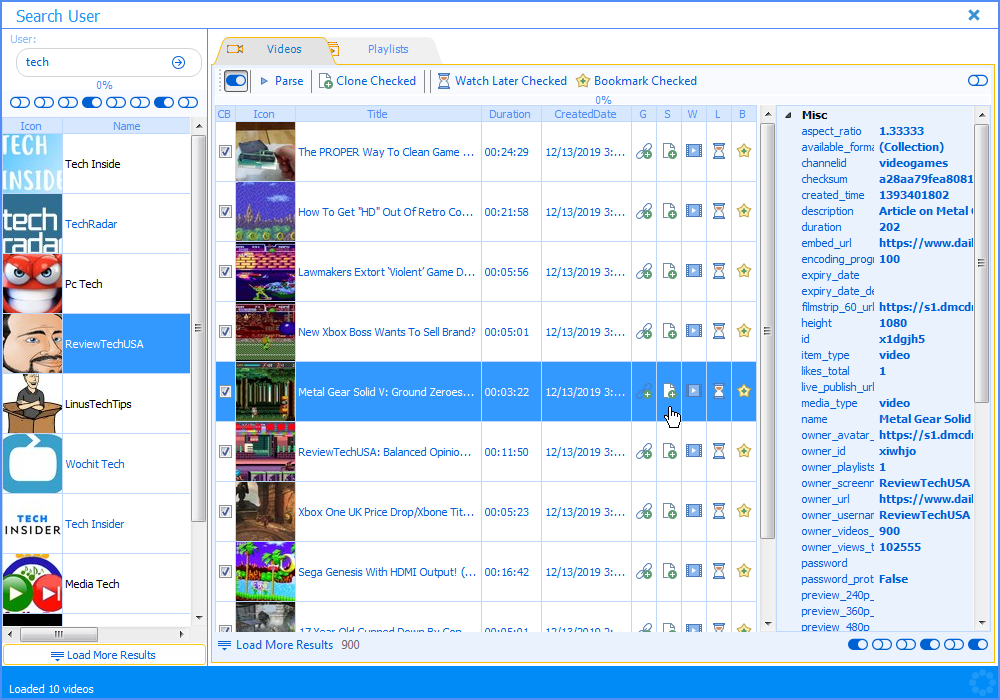The height and width of the screenshot is (700, 1000).
Task: Toggle the check-all switch left of Parse
Action: point(236,81)
